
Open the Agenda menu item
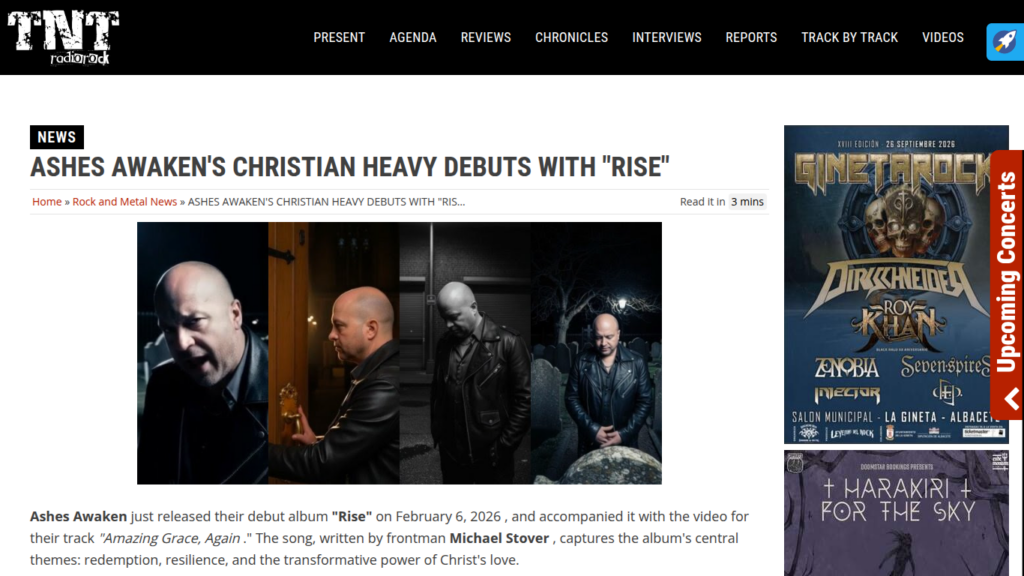click(x=413, y=38)
